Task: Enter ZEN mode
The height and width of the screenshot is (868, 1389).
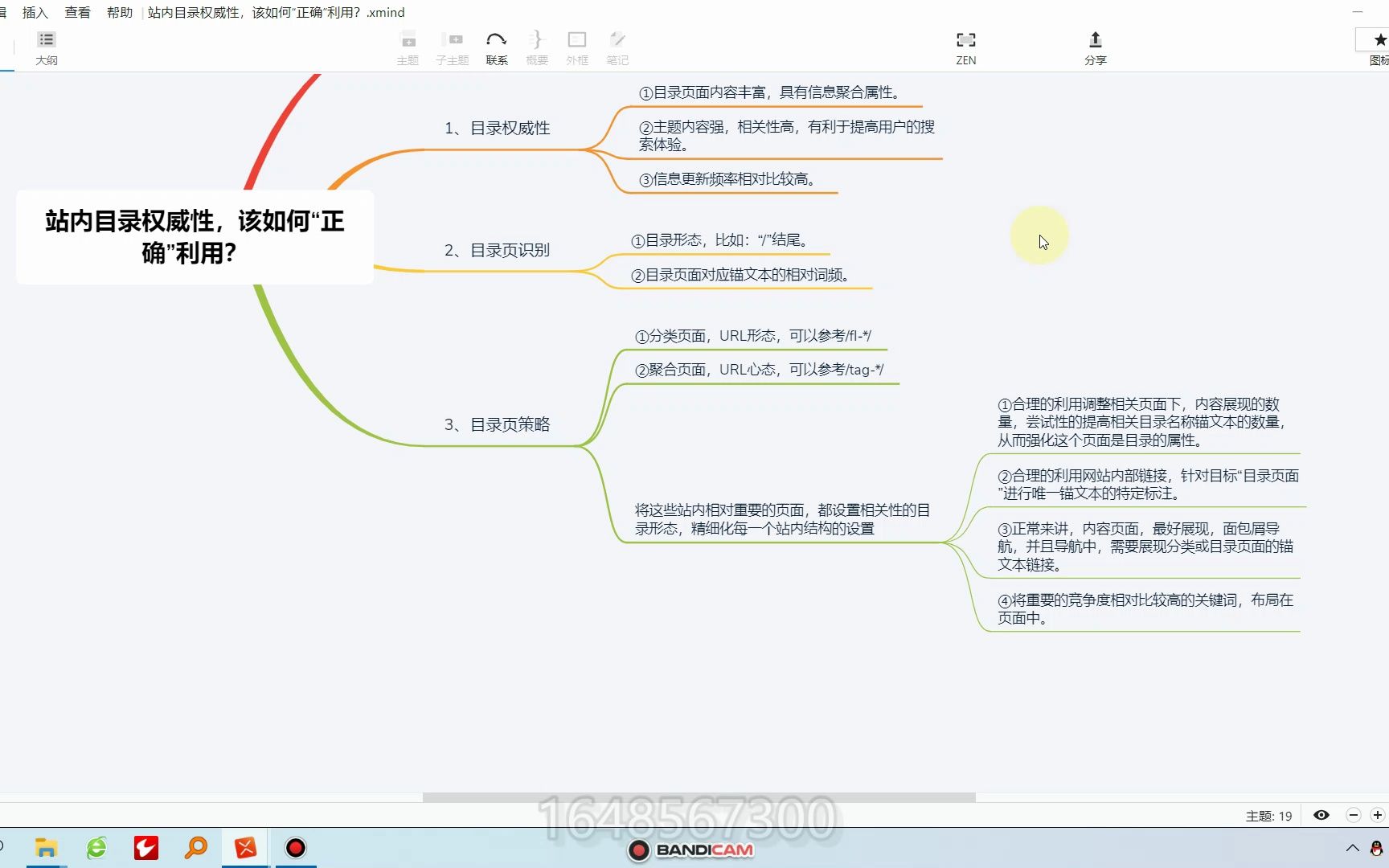Action: click(x=965, y=46)
